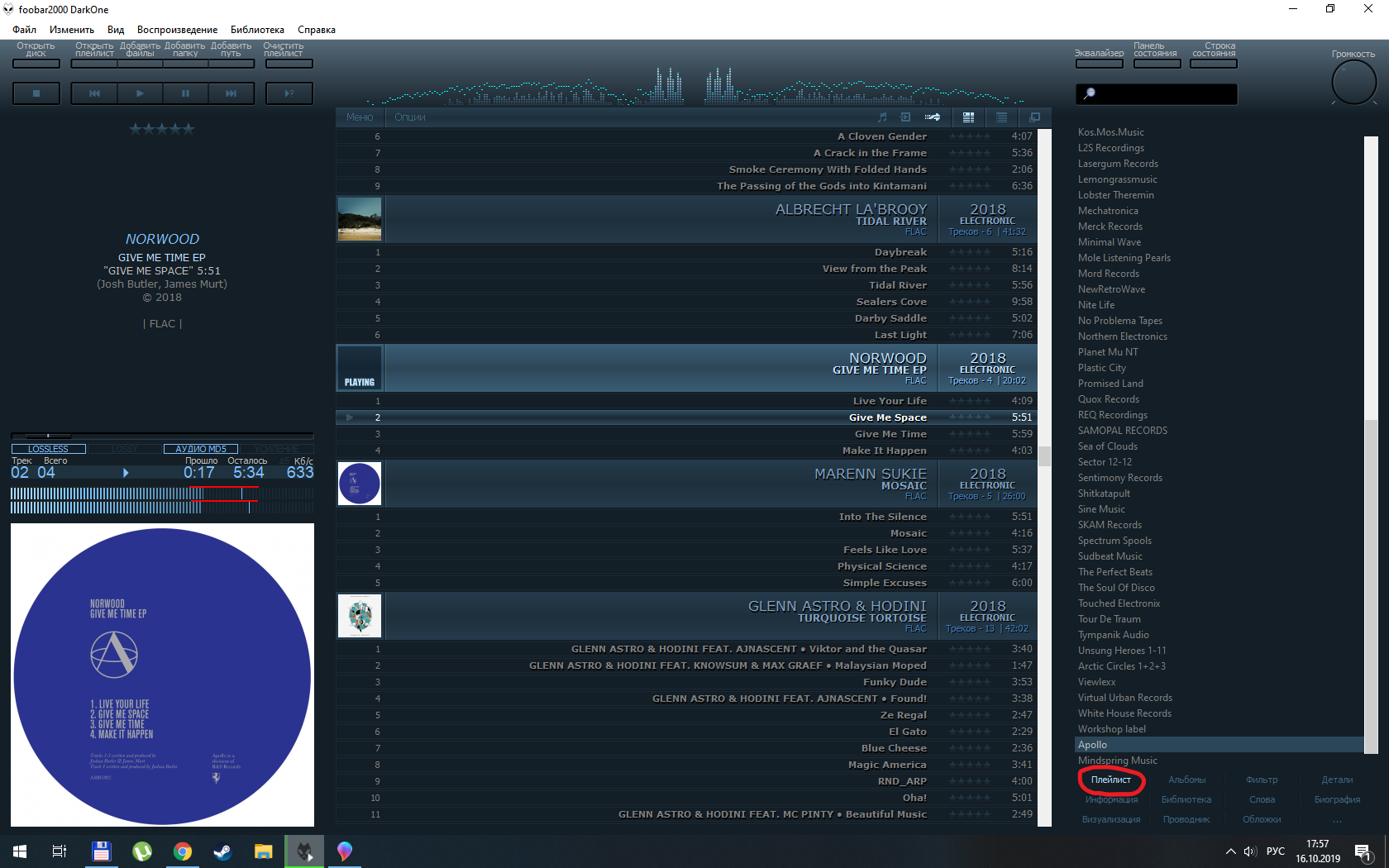Select the Apollo label in the list

point(1219,745)
